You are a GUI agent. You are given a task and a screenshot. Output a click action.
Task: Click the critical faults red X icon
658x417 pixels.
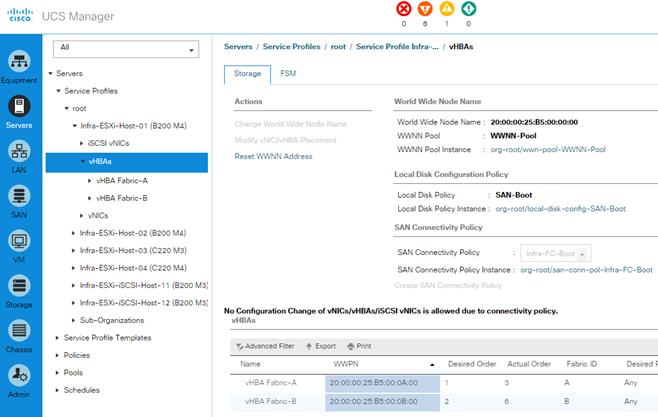click(404, 9)
